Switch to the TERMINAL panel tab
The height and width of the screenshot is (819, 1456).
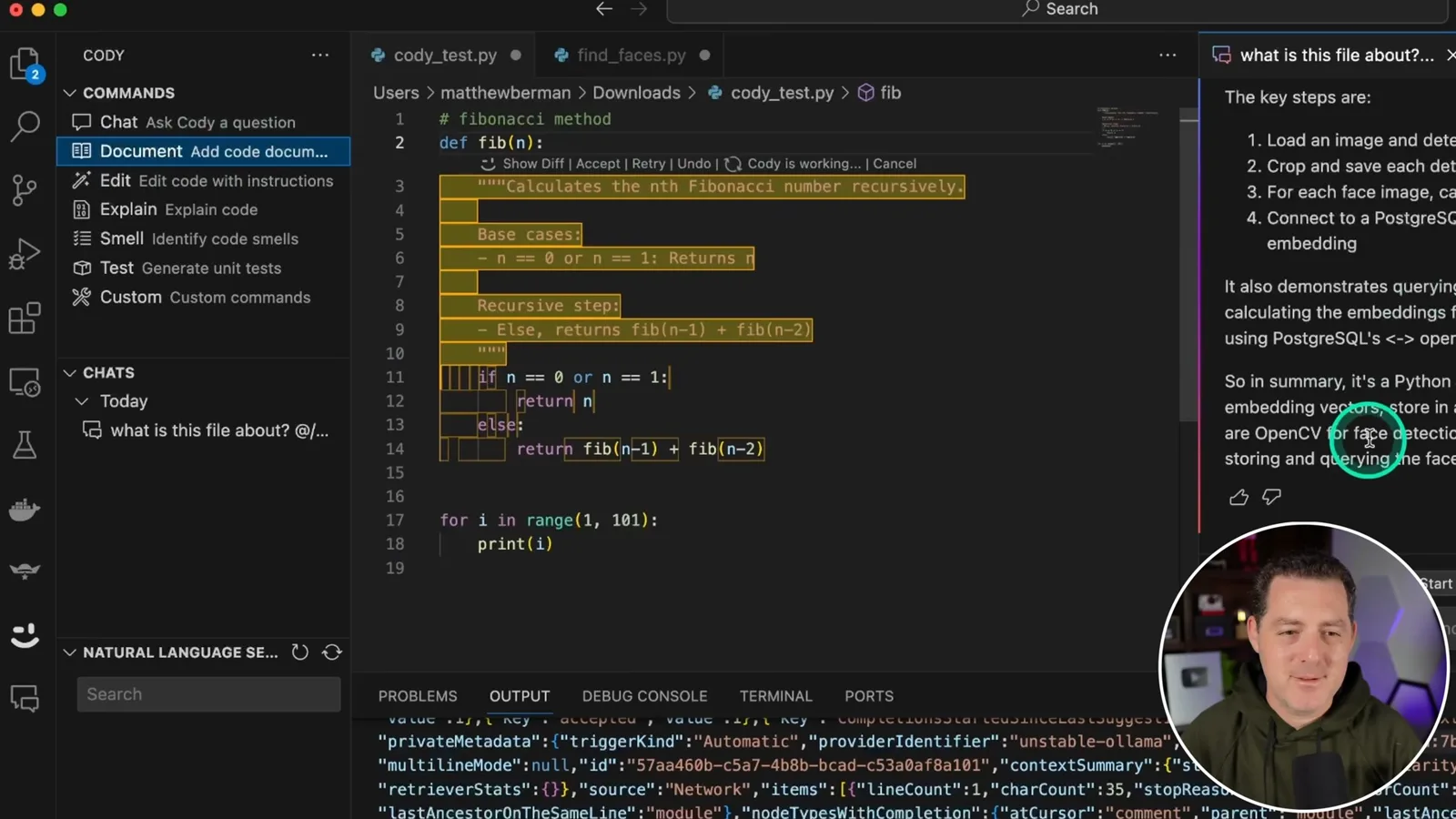pyautogui.click(x=775, y=696)
